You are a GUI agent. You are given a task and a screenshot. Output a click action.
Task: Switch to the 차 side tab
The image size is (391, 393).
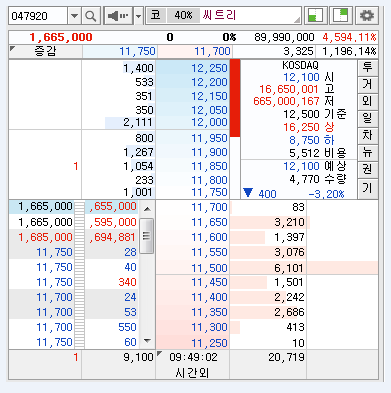[x=367, y=136]
